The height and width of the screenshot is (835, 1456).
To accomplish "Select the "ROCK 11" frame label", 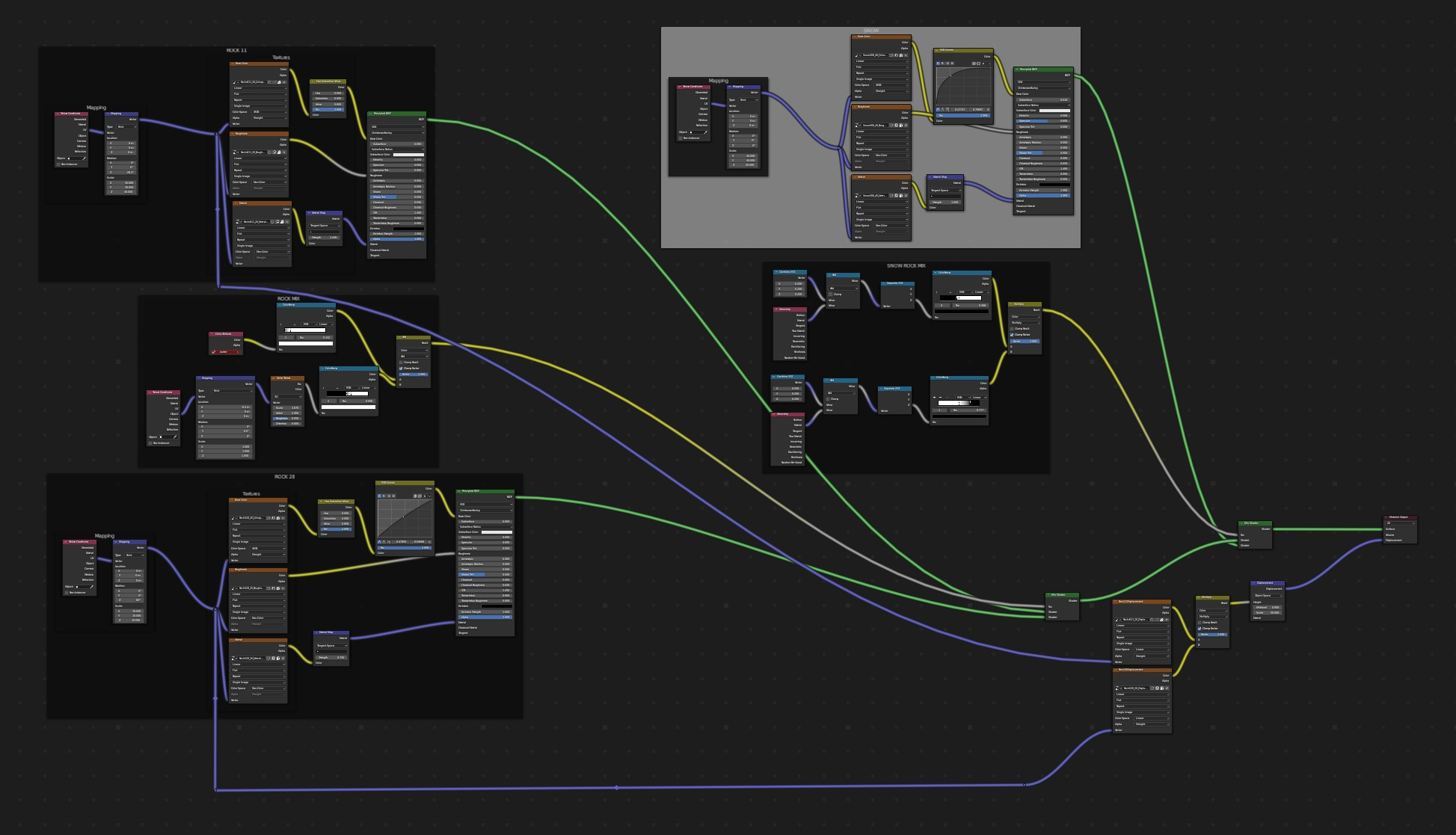I will (236, 50).
